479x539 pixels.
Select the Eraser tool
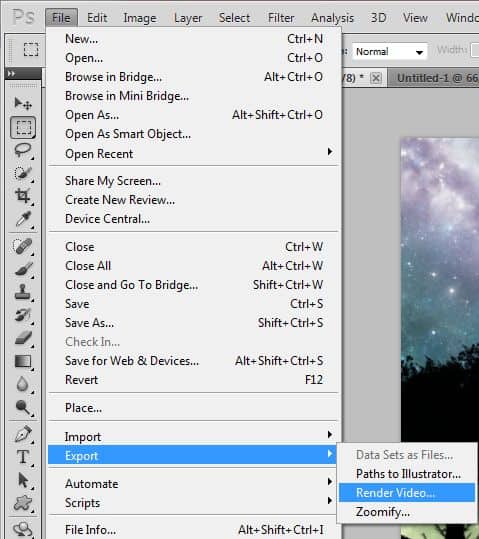point(23,338)
